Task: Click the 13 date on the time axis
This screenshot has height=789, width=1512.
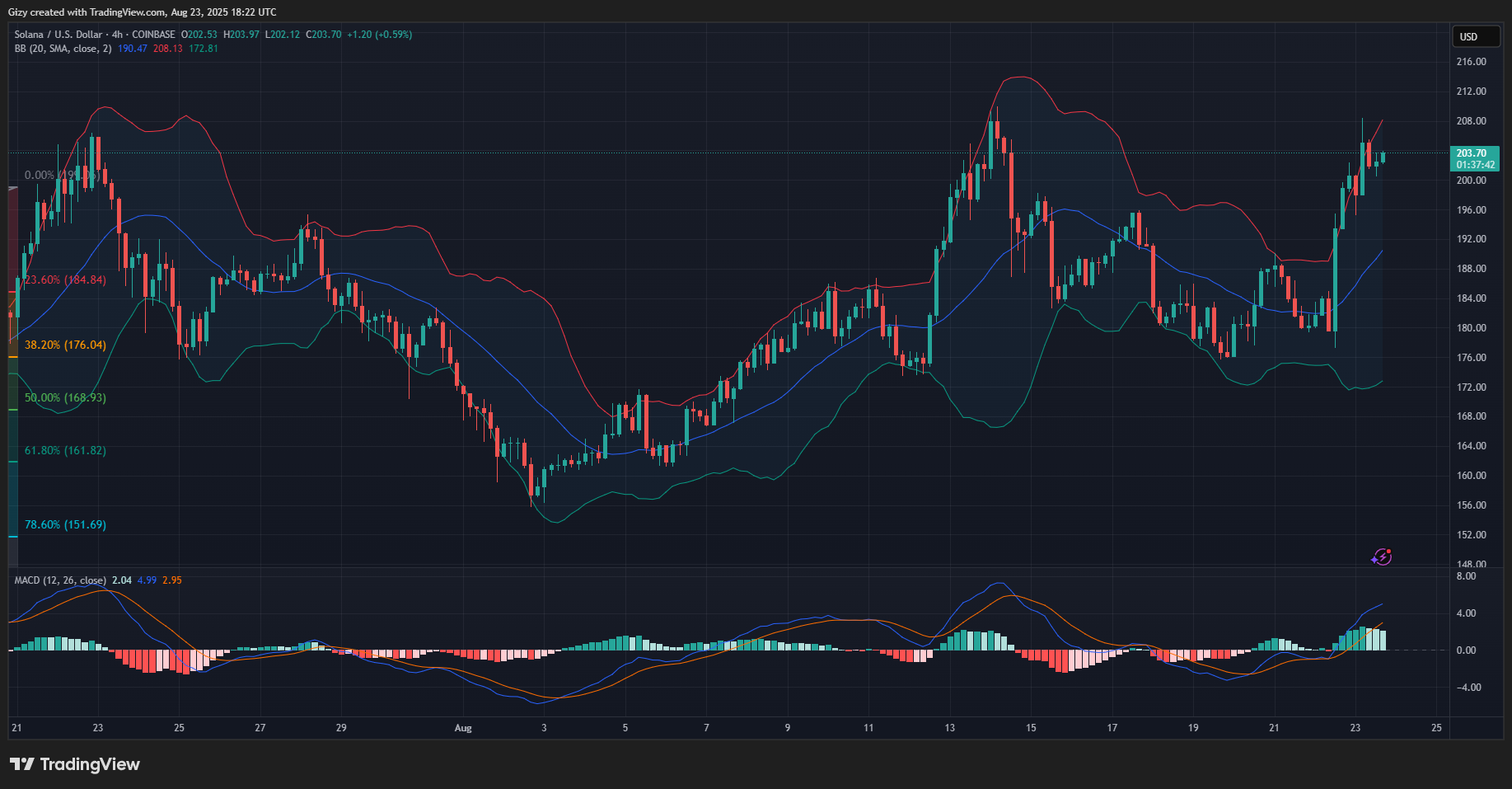Action: [x=950, y=728]
